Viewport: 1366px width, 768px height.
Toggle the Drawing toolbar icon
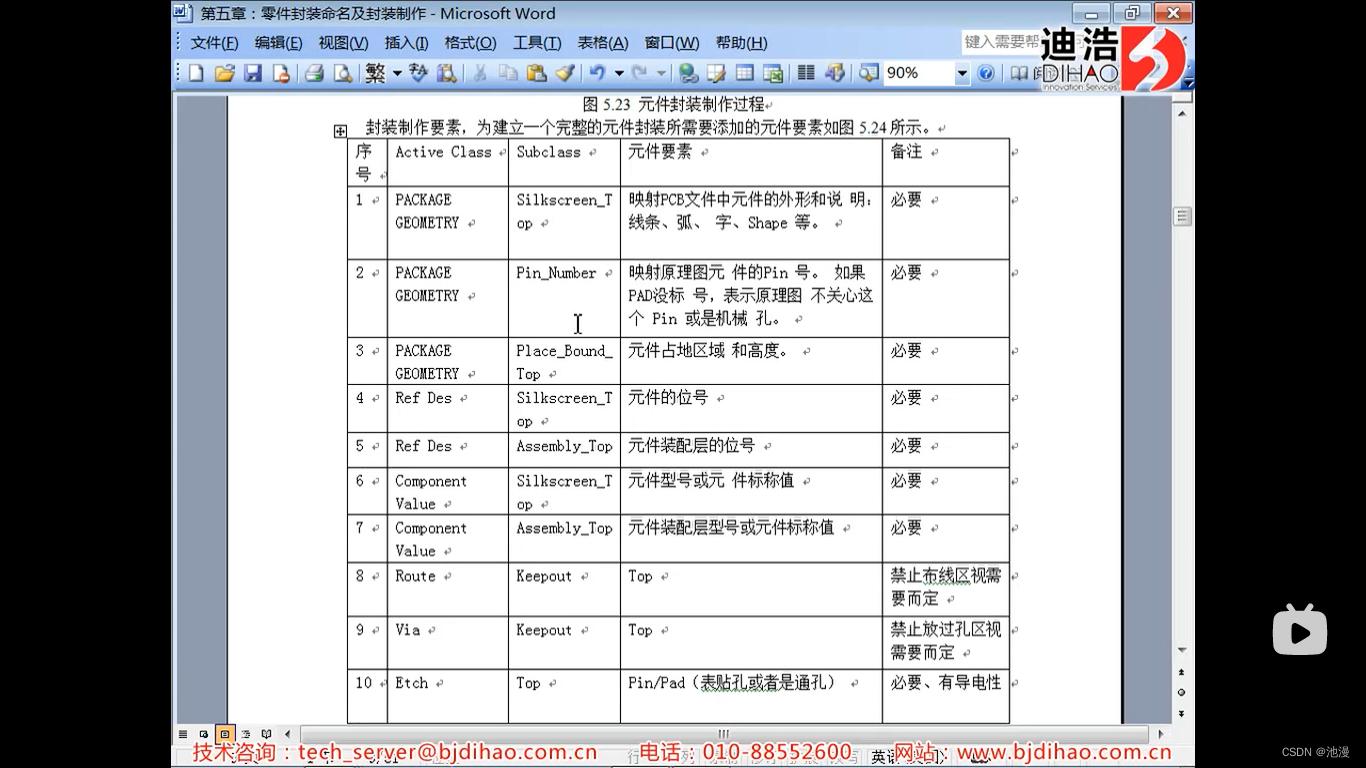coord(834,73)
